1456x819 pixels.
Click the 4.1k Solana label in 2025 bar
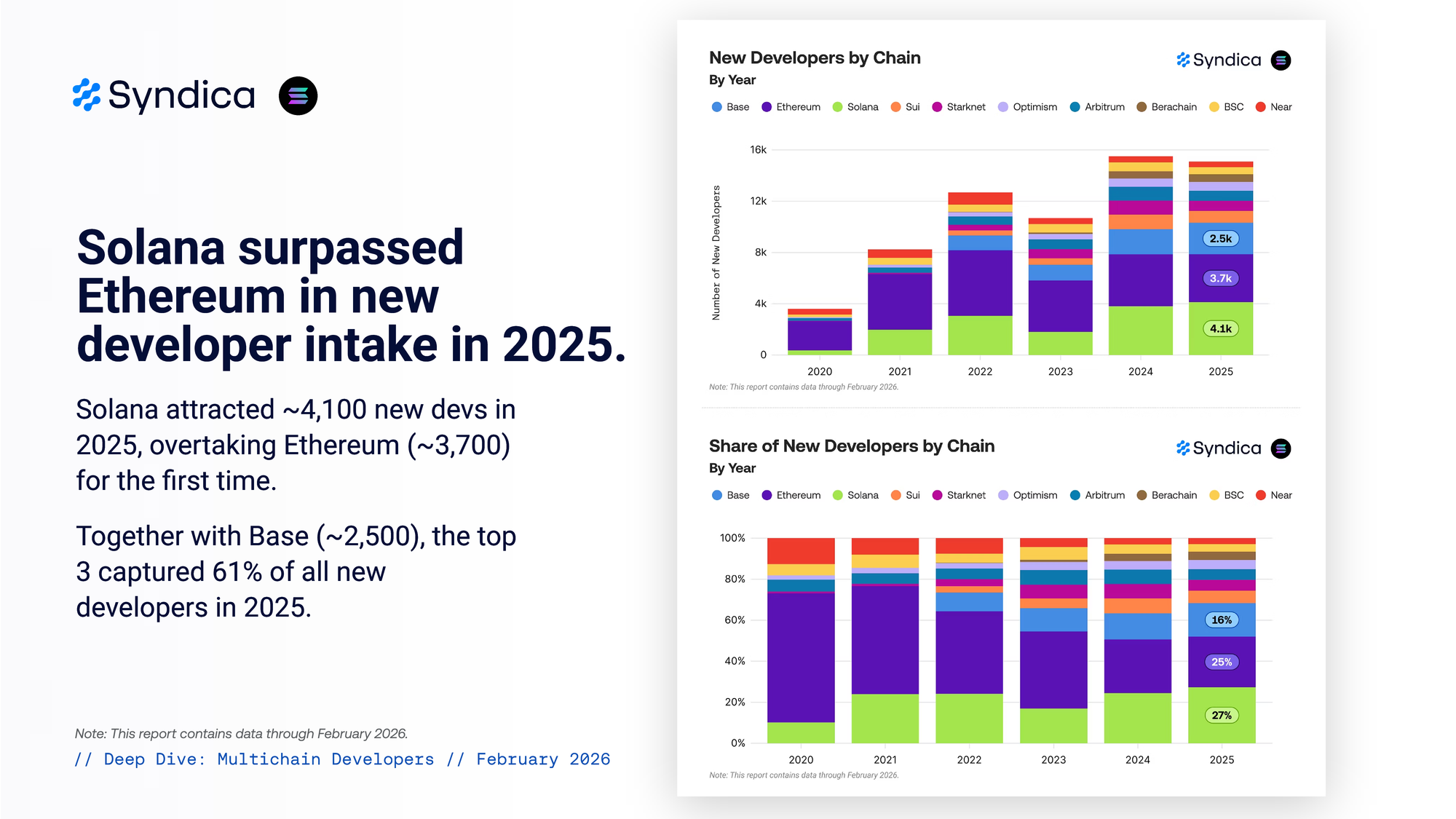[1220, 328]
